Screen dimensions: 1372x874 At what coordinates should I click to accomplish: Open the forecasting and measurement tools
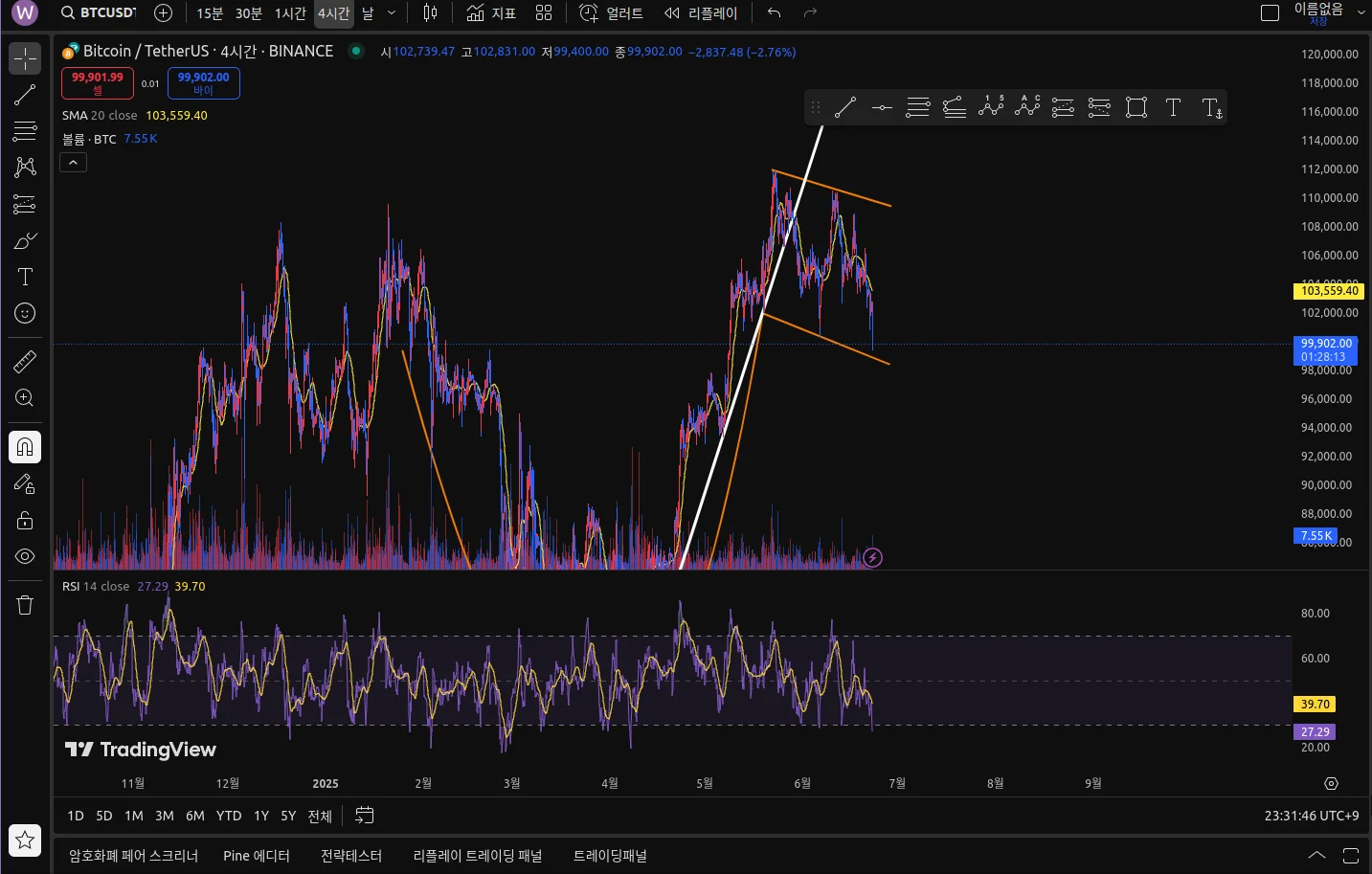pyautogui.click(x=25, y=204)
